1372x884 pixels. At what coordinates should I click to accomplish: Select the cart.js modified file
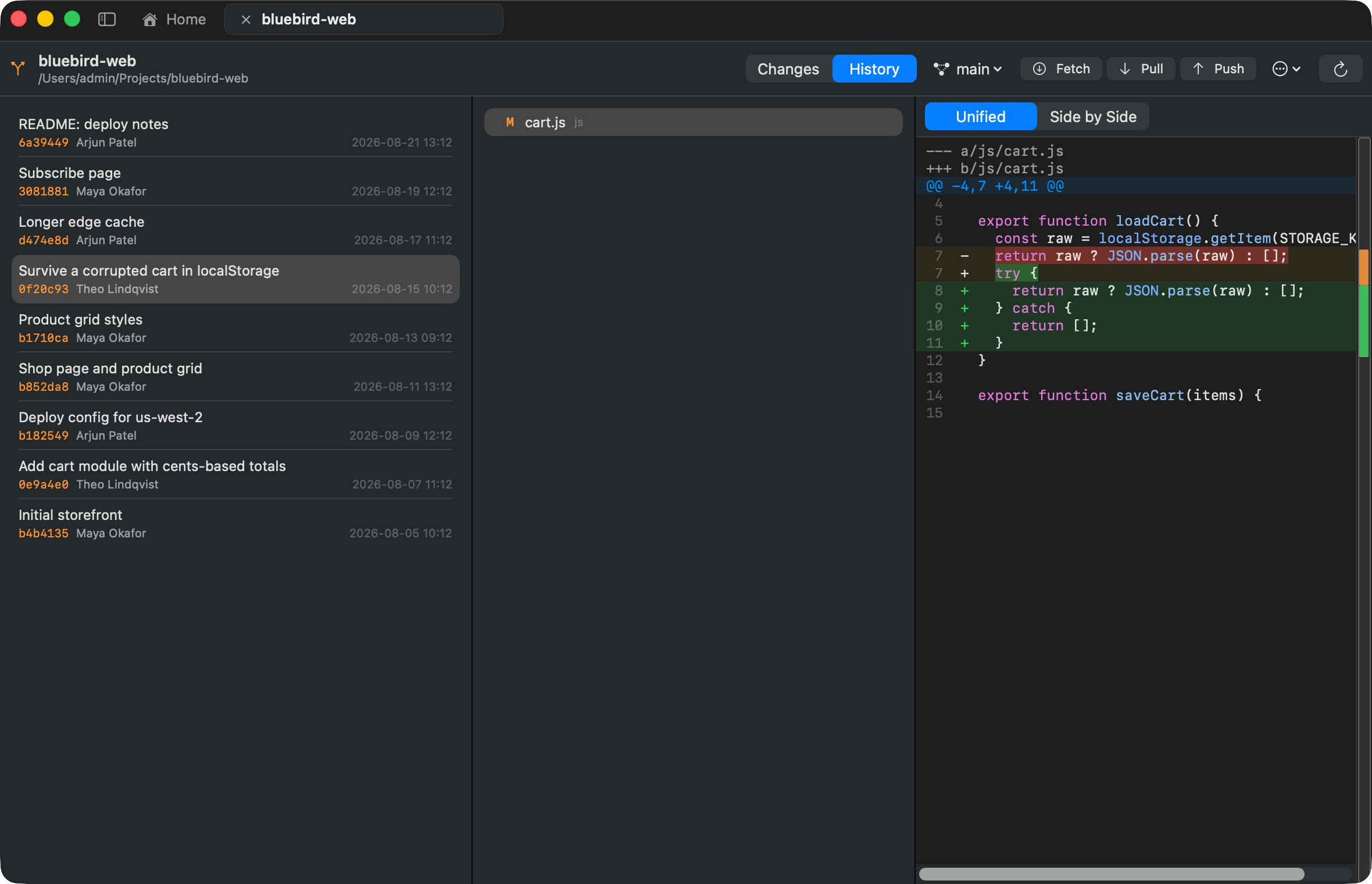(x=693, y=122)
